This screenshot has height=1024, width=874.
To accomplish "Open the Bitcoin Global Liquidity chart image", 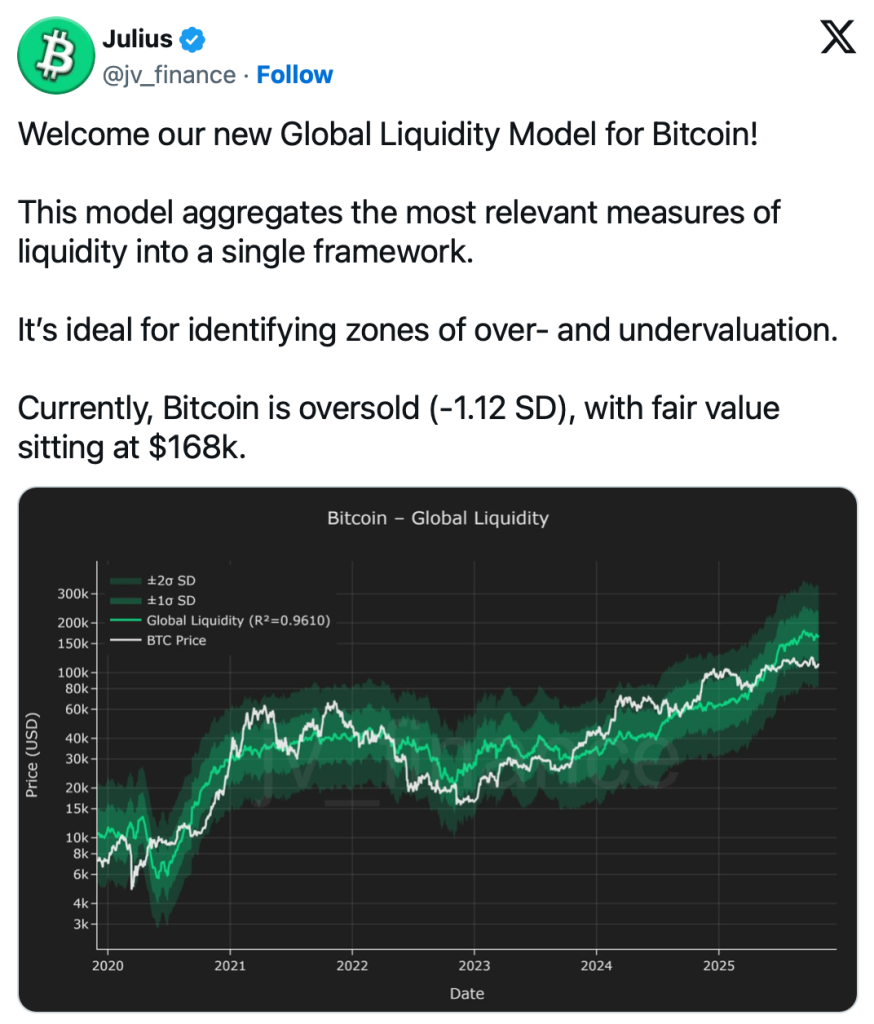I will click(438, 750).
